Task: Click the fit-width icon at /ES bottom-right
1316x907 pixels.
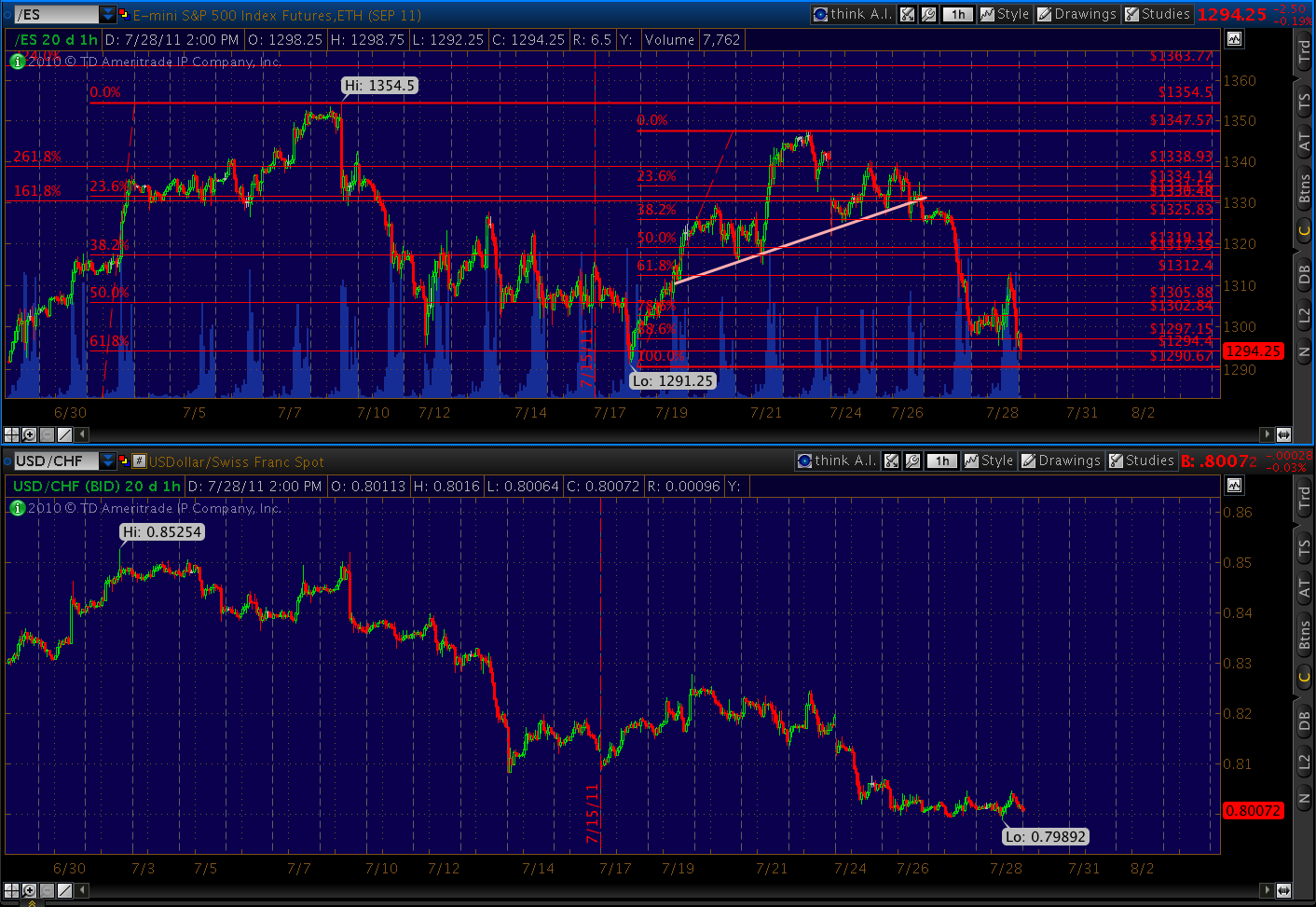Action: 1283,434
